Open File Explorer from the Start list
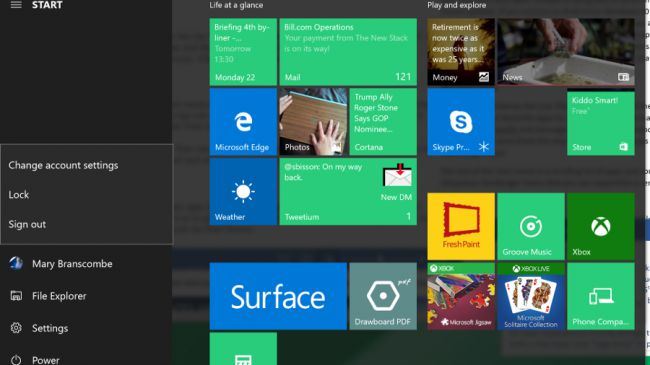Viewport: 650px width, 365px height. pos(59,296)
